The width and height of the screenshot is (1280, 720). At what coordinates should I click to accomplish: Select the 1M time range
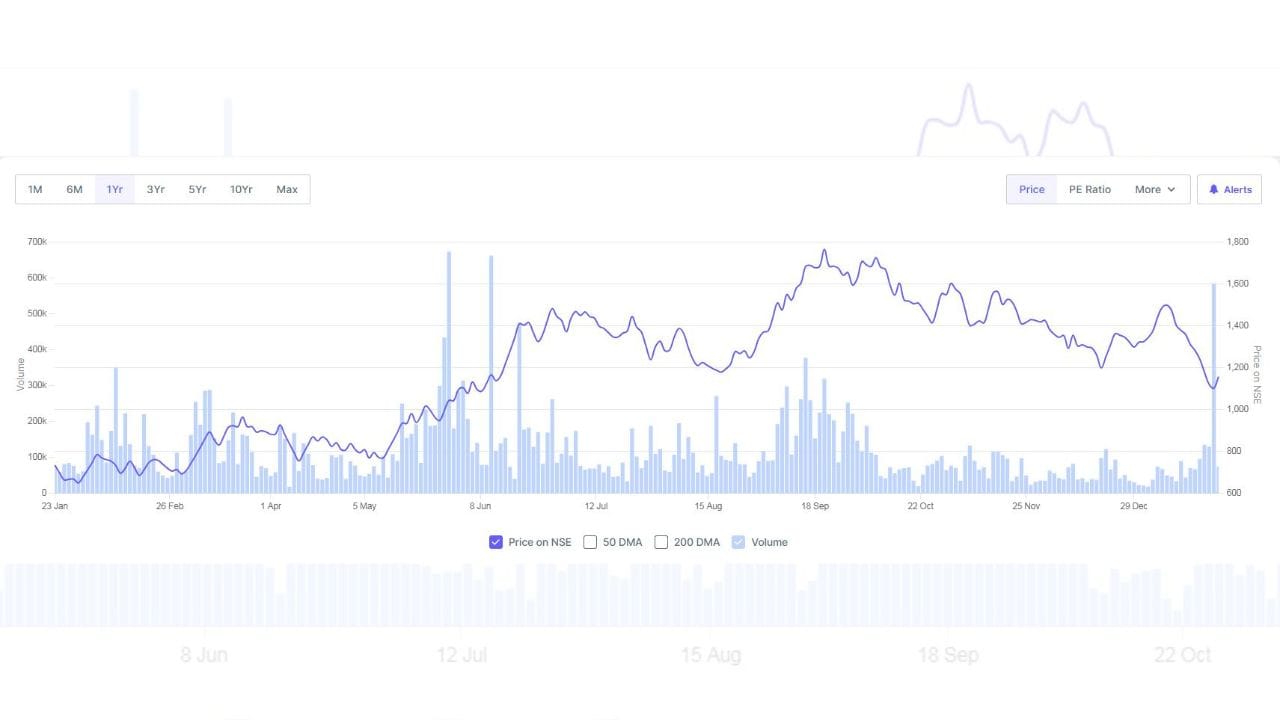click(35, 190)
